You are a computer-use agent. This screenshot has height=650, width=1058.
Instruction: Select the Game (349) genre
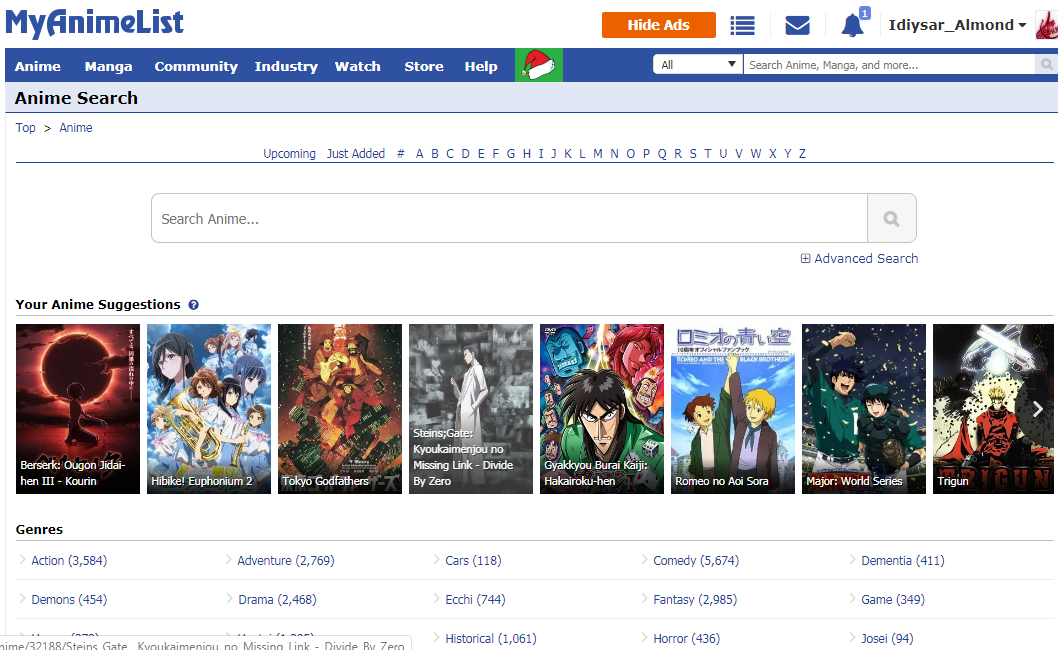coord(893,600)
